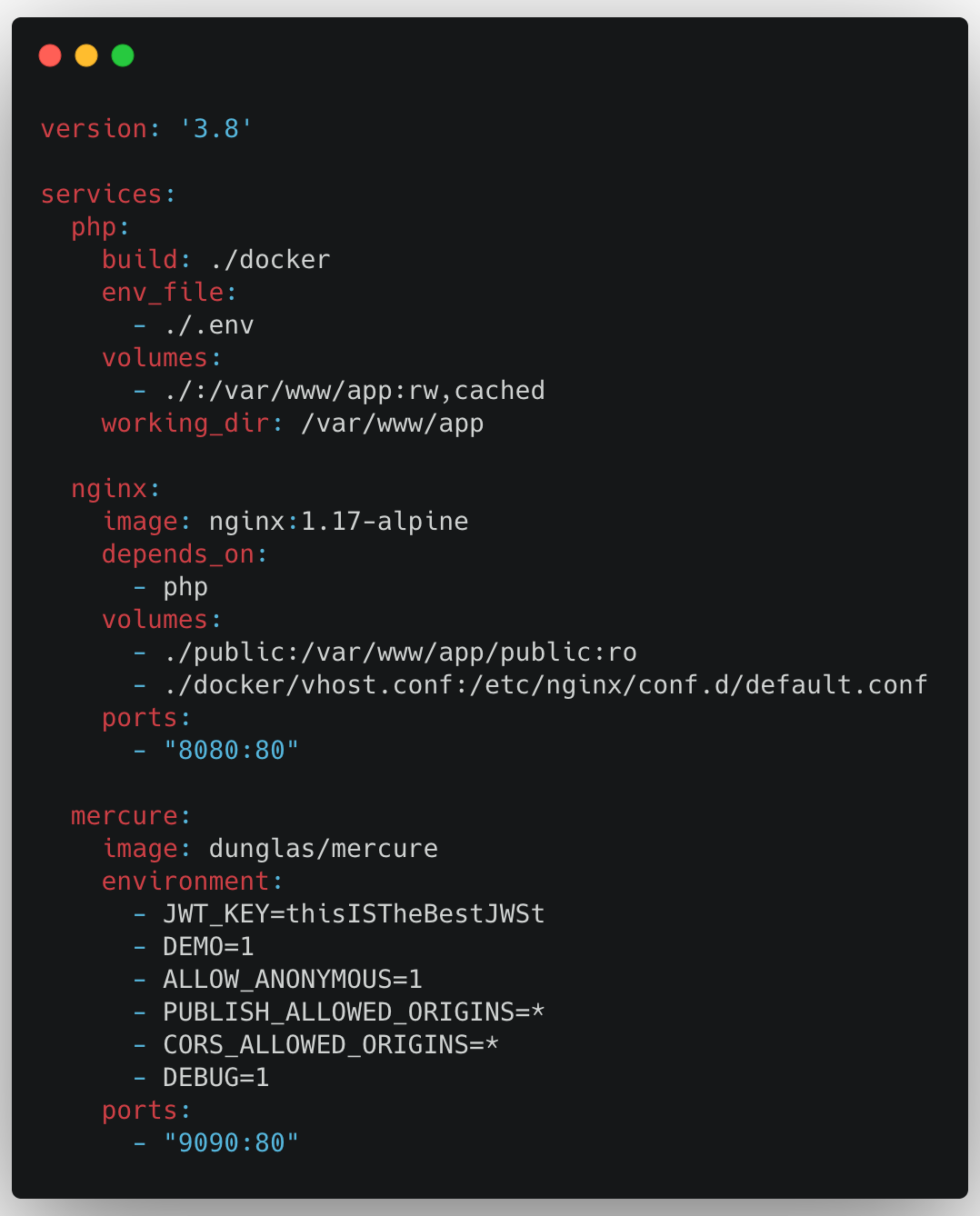Image resolution: width=980 pixels, height=1216 pixels.
Task: Click the php service name
Action: [x=95, y=227]
